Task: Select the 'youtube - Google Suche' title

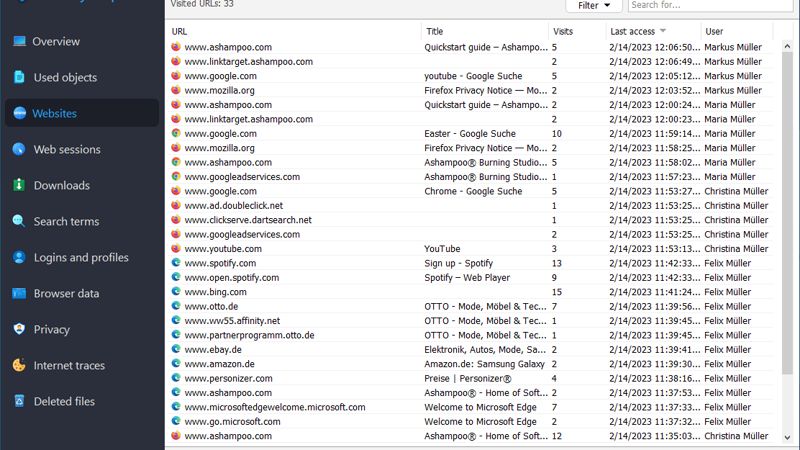Action: tap(473, 76)
